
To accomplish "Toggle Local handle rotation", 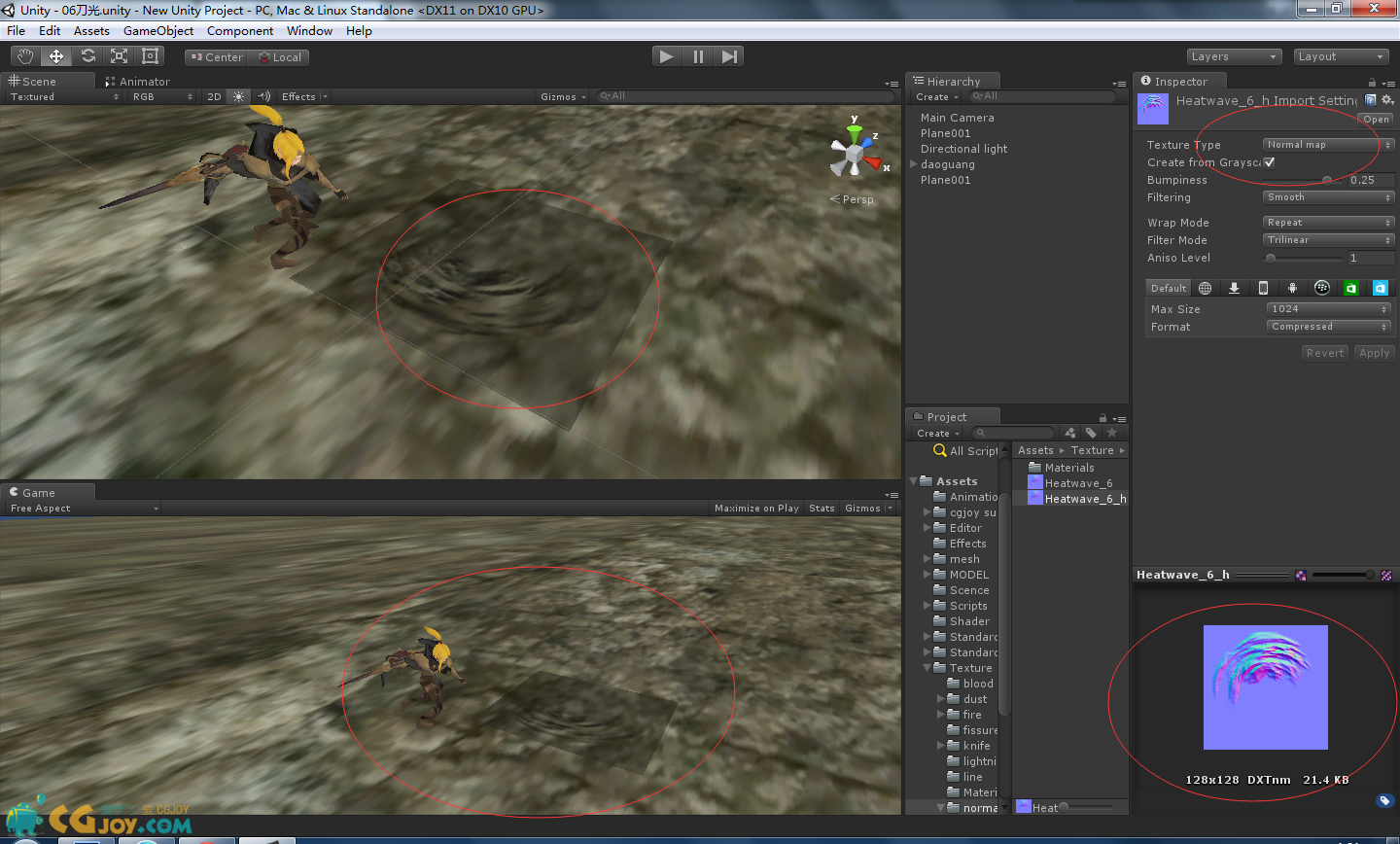I will pos(279,57).
